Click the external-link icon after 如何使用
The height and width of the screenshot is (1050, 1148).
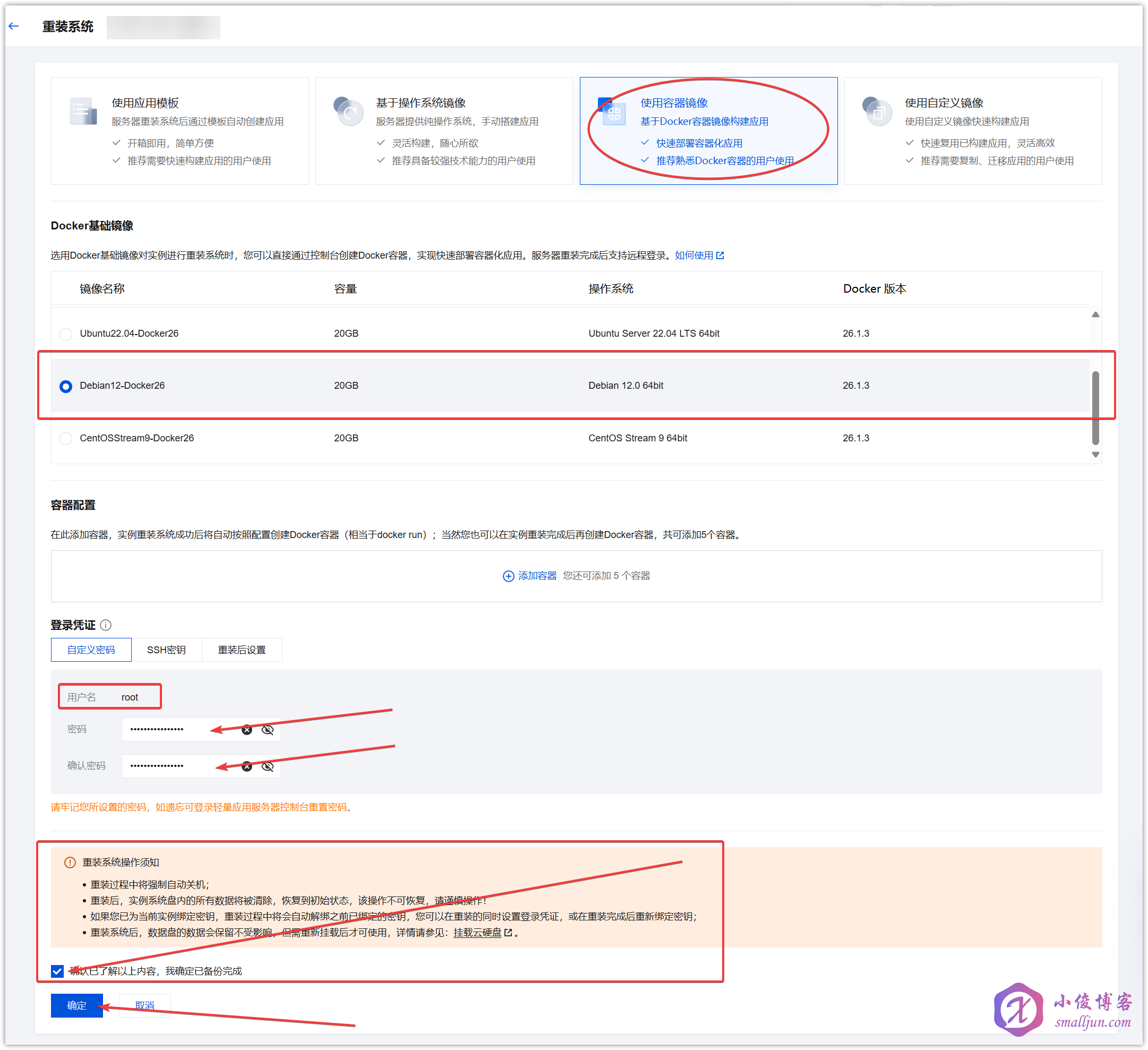[x=720, y=255]
